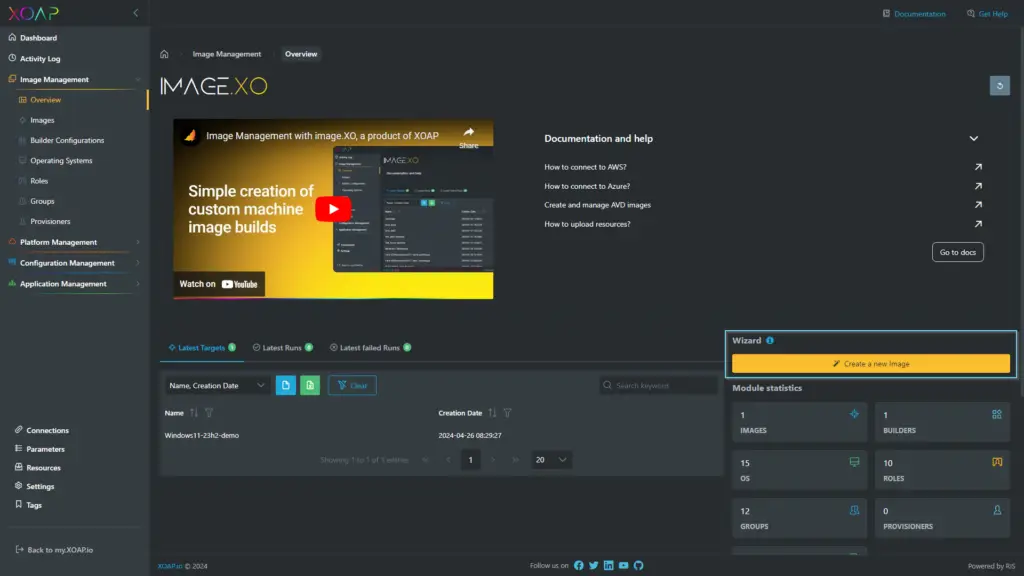Viewport: 1024px width, 576px height.
Task: Open Parameters
Action: tap(45, 449)
